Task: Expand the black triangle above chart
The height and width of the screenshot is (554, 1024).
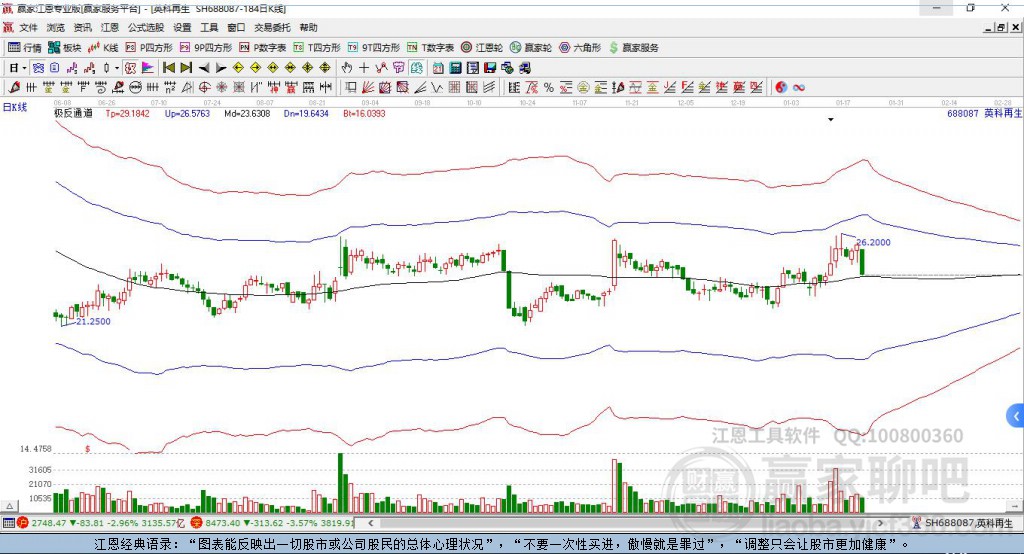Action: click(830, 120)
